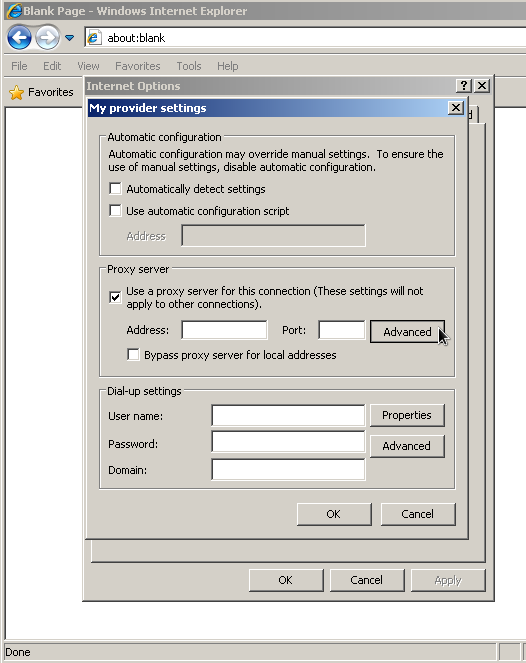This screenshot has height=663, width=526.
Task: Click the proxy server Address field
Action: point(225,330)
